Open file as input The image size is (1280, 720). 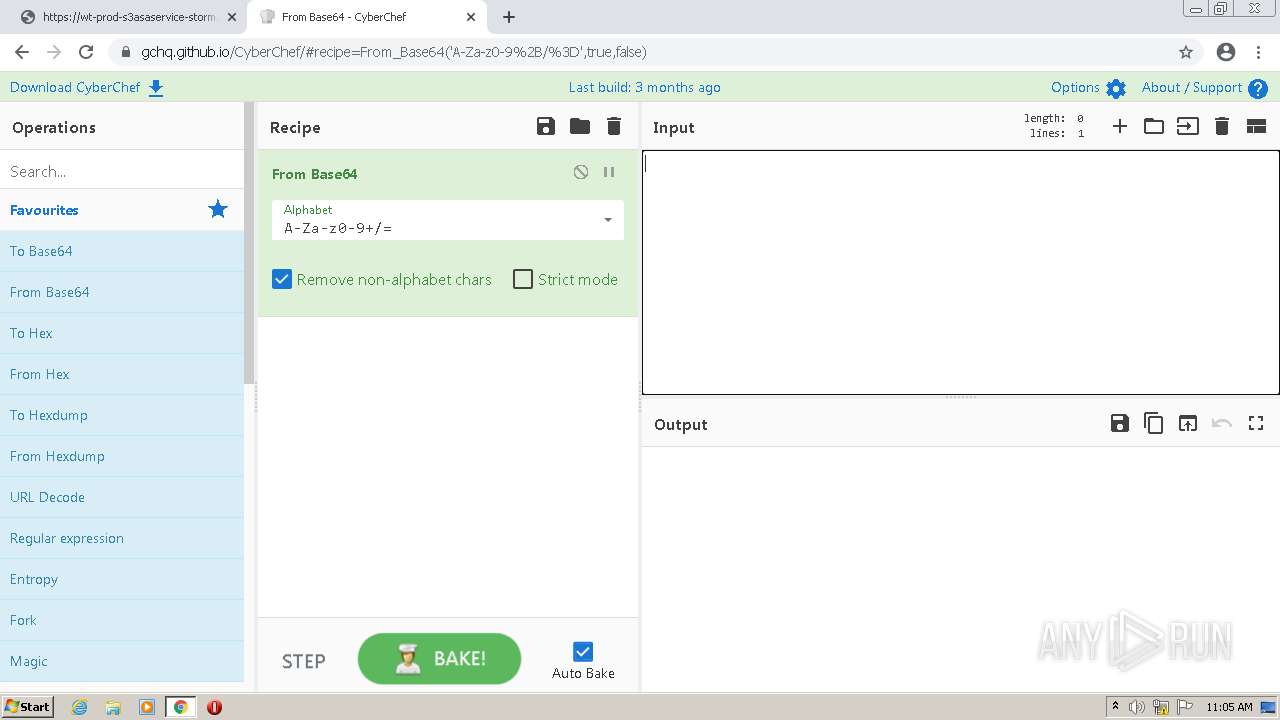[1188, 126]
